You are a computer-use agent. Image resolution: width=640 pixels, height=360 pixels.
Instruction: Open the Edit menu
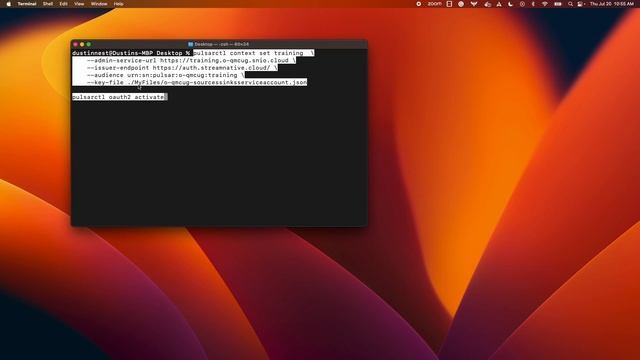63,4
